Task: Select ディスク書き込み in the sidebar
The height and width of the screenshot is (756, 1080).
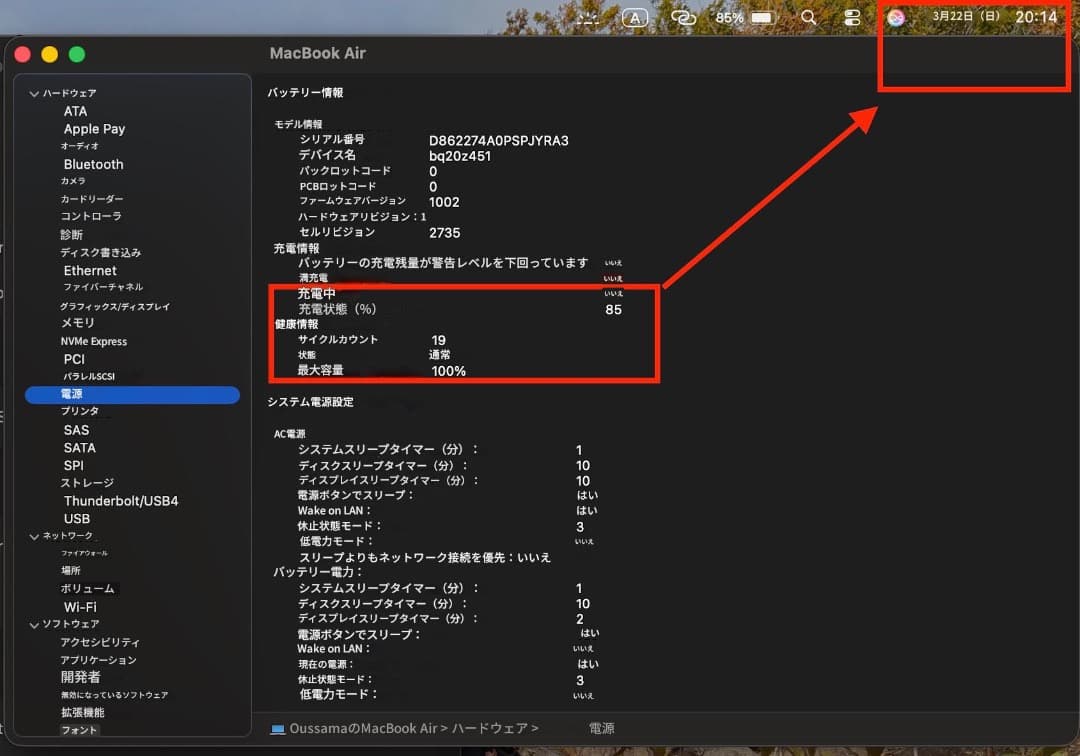Action: coord(101,253)
